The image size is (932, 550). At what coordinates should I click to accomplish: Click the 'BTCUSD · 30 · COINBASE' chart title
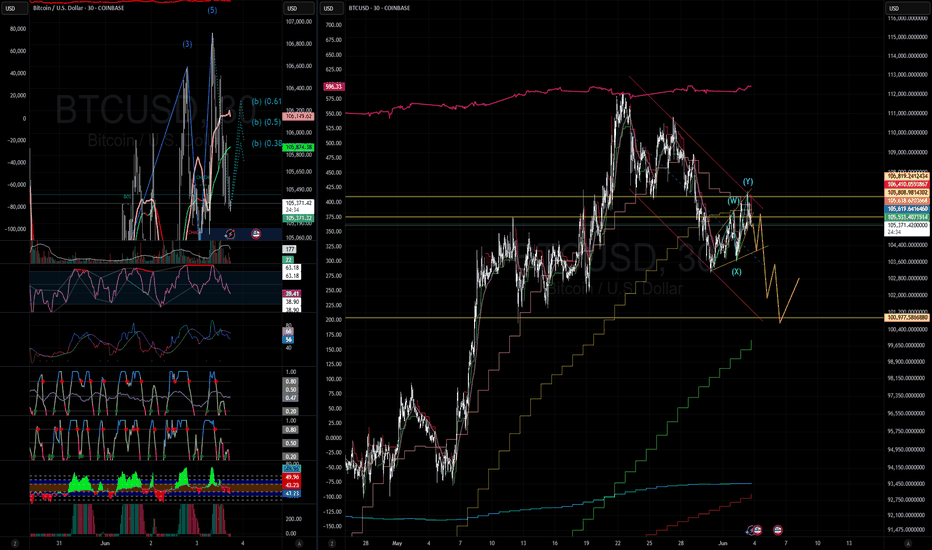(379, 8)
